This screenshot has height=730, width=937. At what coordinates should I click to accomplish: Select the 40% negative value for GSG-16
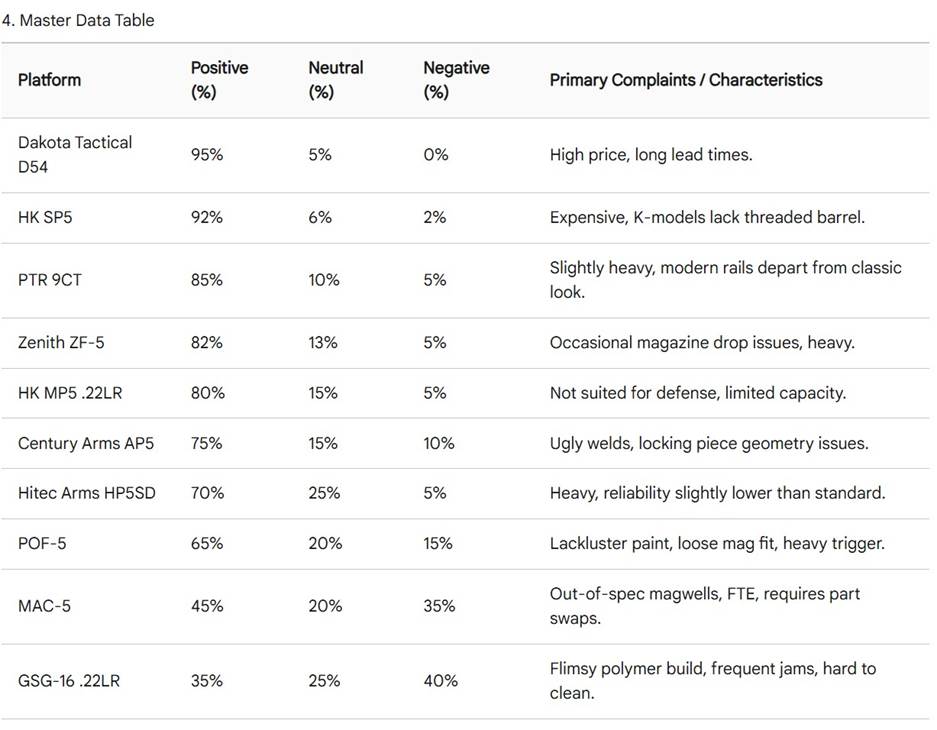click(440, 681)
